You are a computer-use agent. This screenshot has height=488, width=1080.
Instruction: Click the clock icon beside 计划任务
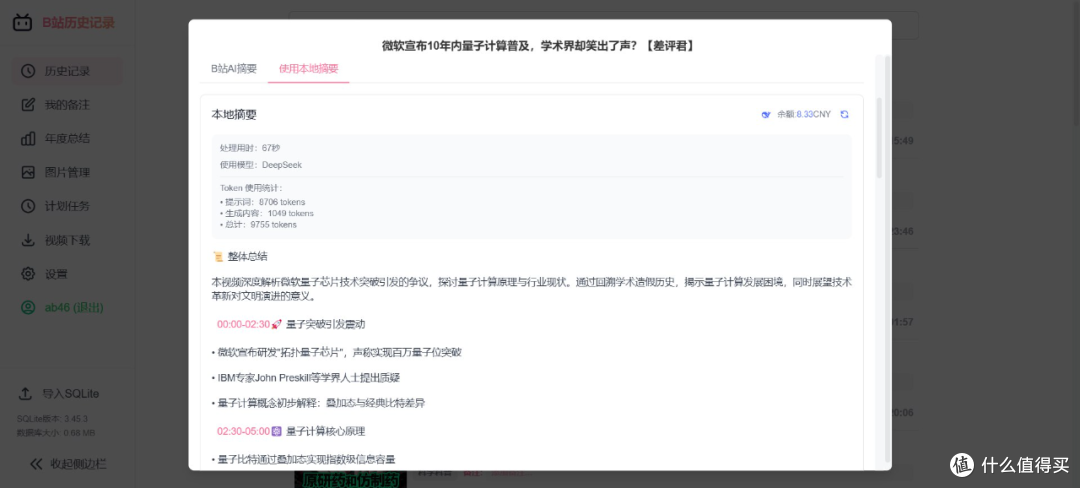point(28,206)
